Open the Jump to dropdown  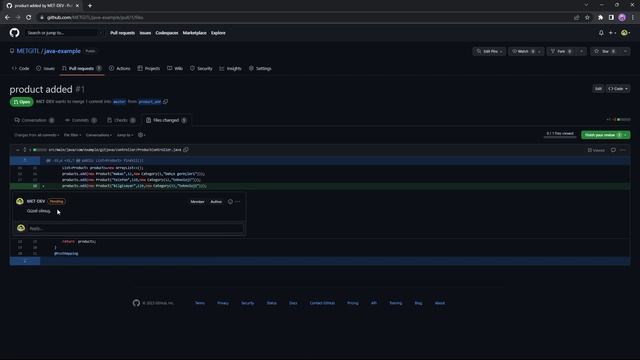(x=125, y=135)
